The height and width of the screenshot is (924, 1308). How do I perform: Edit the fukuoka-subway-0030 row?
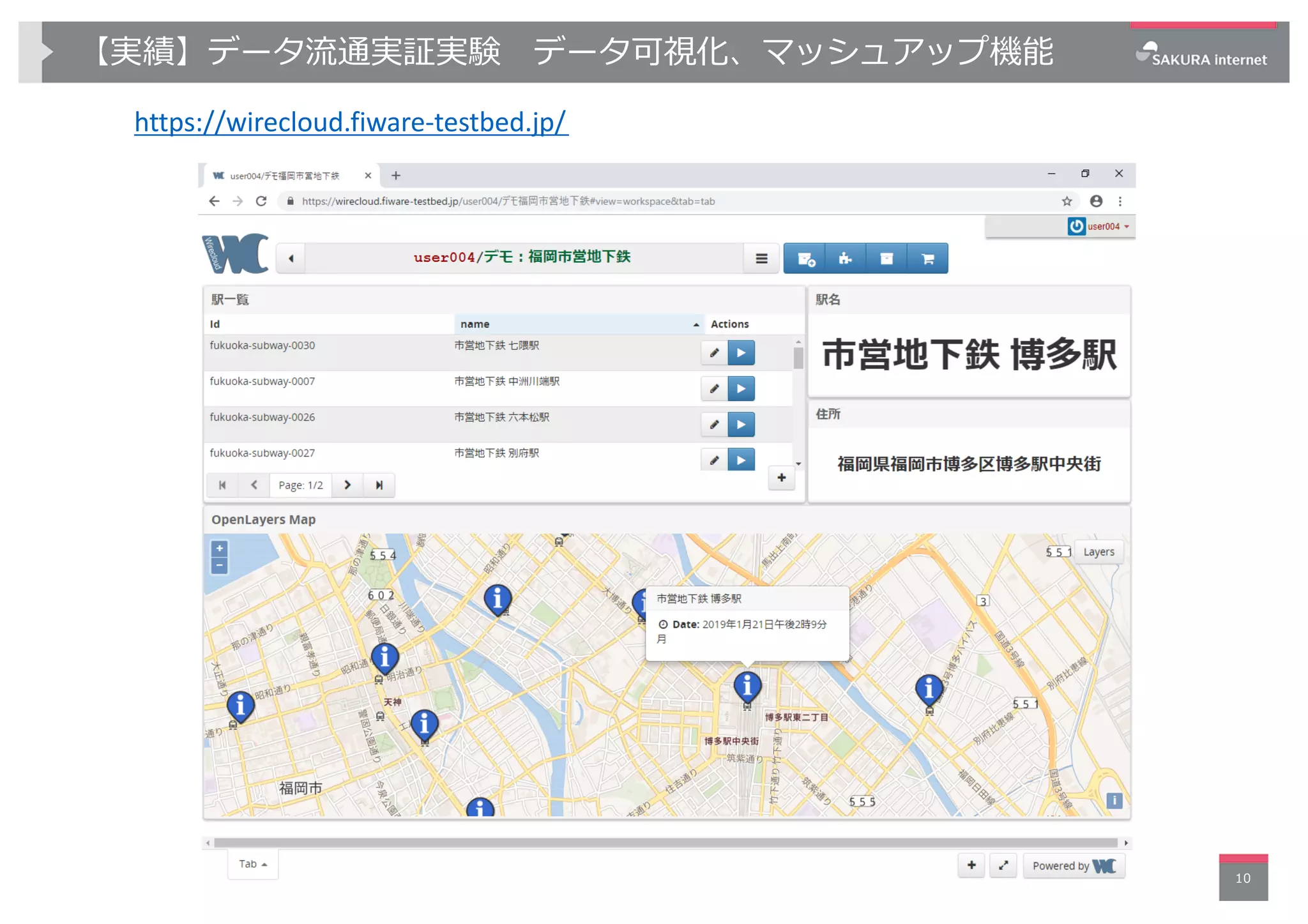point(714,352)
